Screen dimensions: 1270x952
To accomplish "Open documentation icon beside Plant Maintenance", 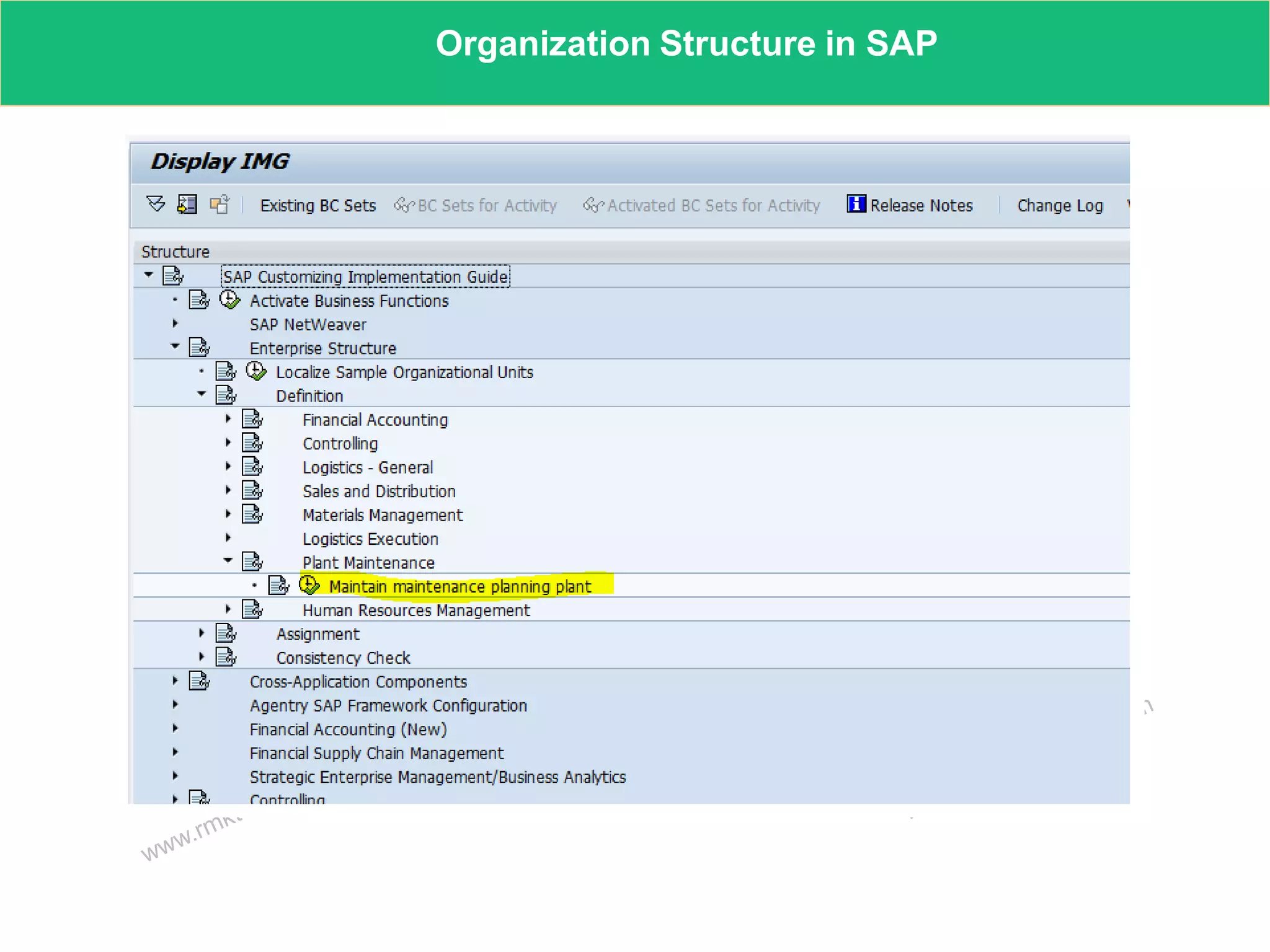I will [252, 562].
